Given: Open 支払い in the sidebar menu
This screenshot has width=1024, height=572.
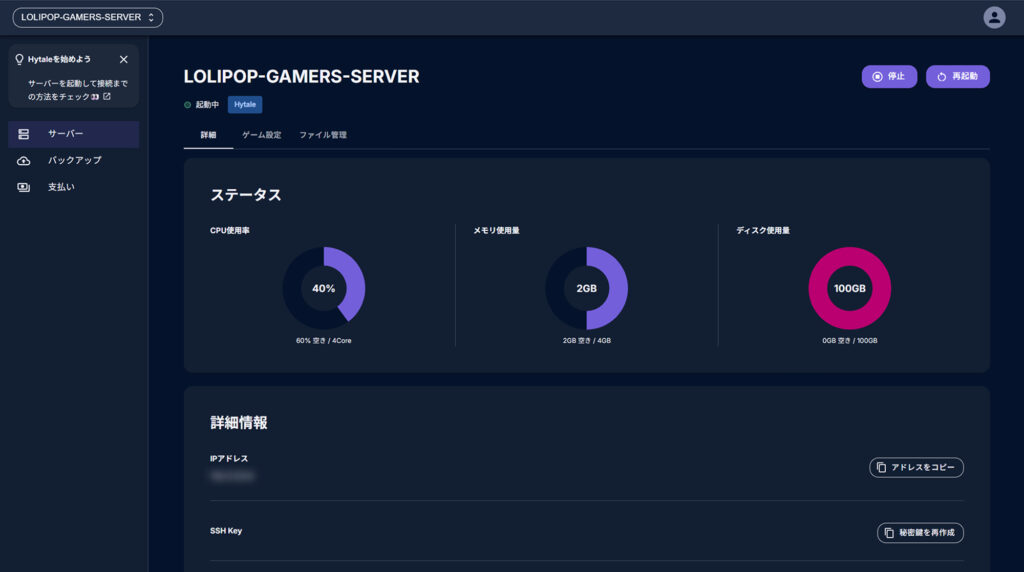Looking at the screenshot, I should pyautogui.click(x=61, y=187).
